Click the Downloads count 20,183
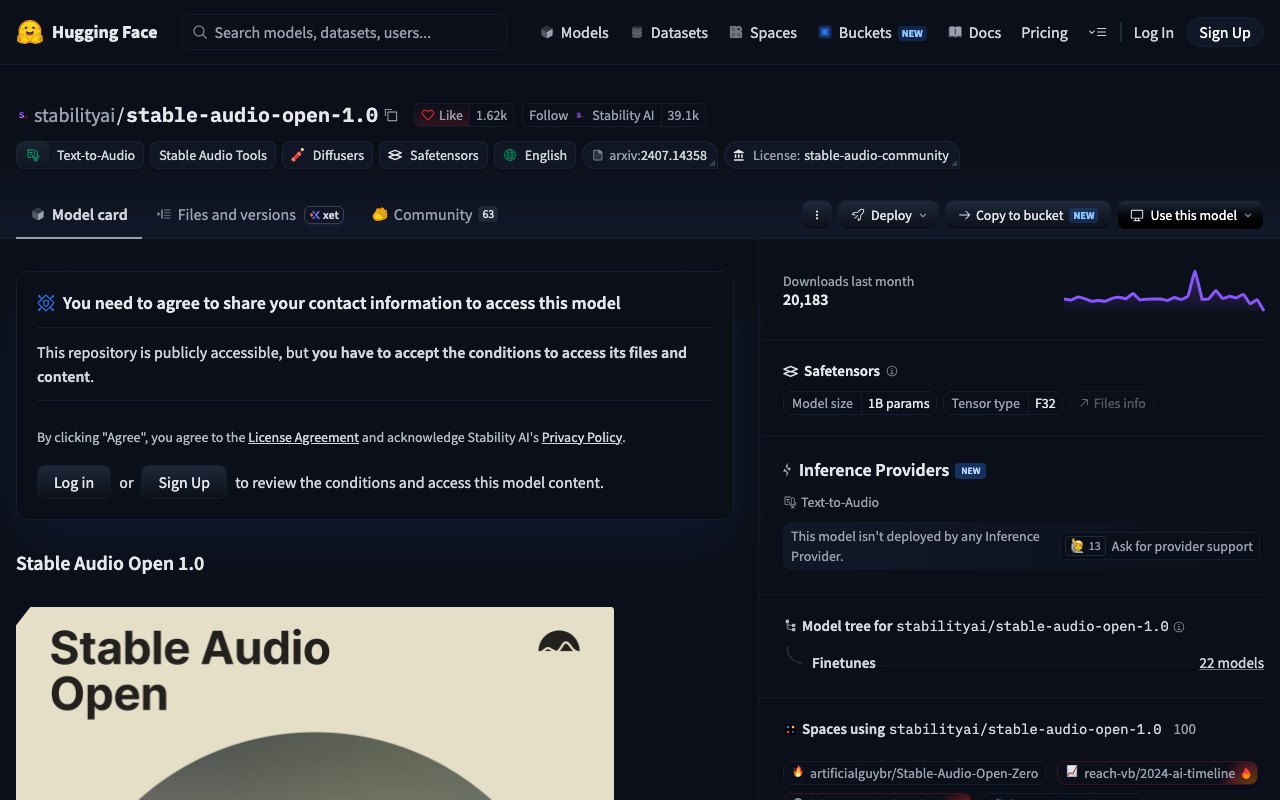Screen dimensions: 1280x800 pos(806,300)
